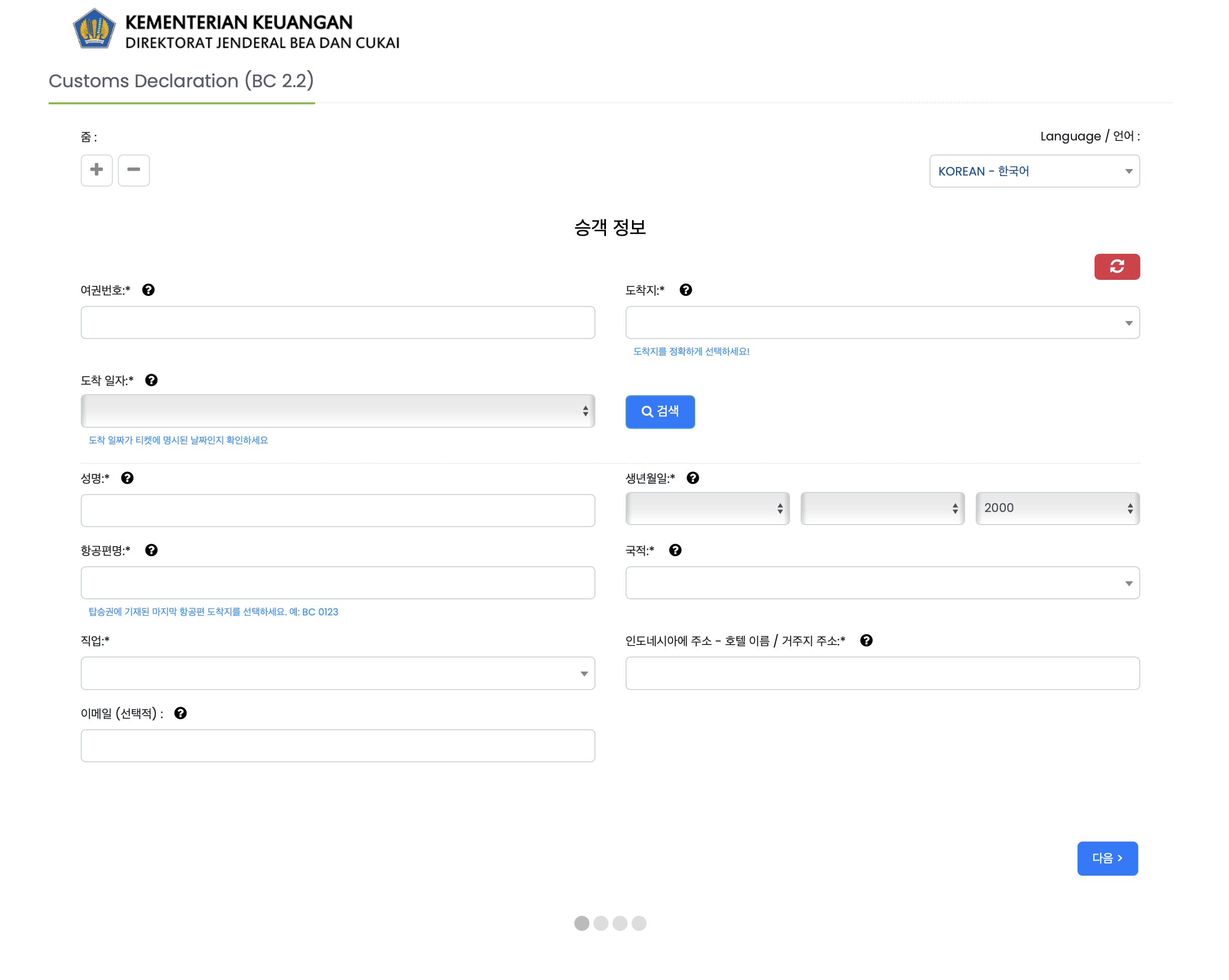Click help icon beside 국적
The height and width of the screenshot is (980, 1229).
coord(675,551)
